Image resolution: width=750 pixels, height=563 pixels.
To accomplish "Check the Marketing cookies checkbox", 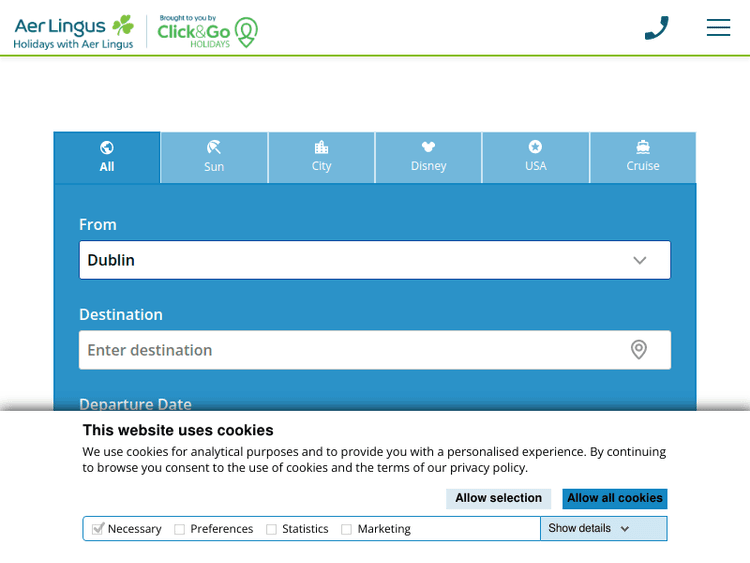I will click(x=347, y=529).
